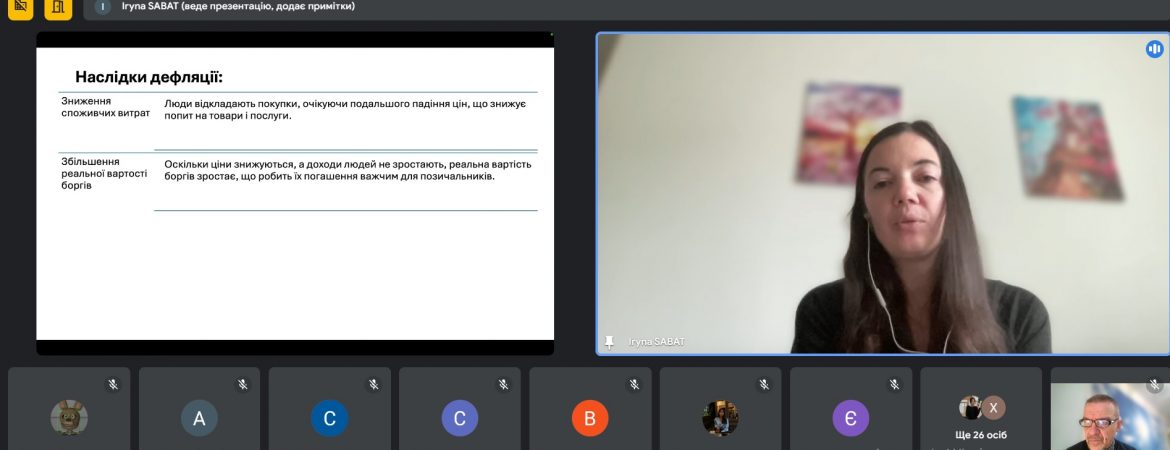This screenshot has height=450, width=1170.
Task: Click the 'I' presenter avatar in the top bar
Action: pos(103,7)
